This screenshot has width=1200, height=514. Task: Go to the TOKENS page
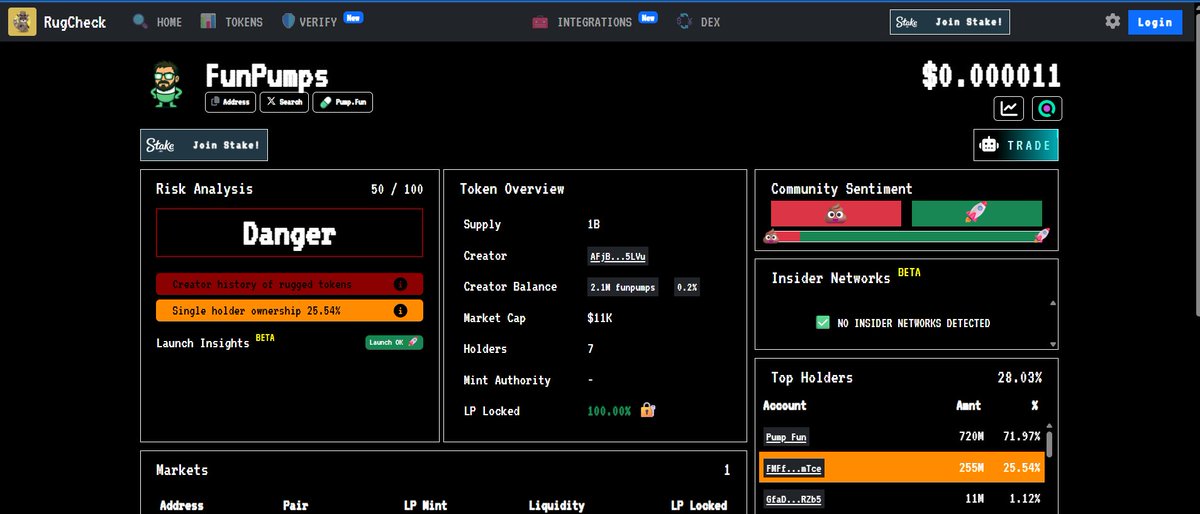pyautogui.click(x=232, y=21)
